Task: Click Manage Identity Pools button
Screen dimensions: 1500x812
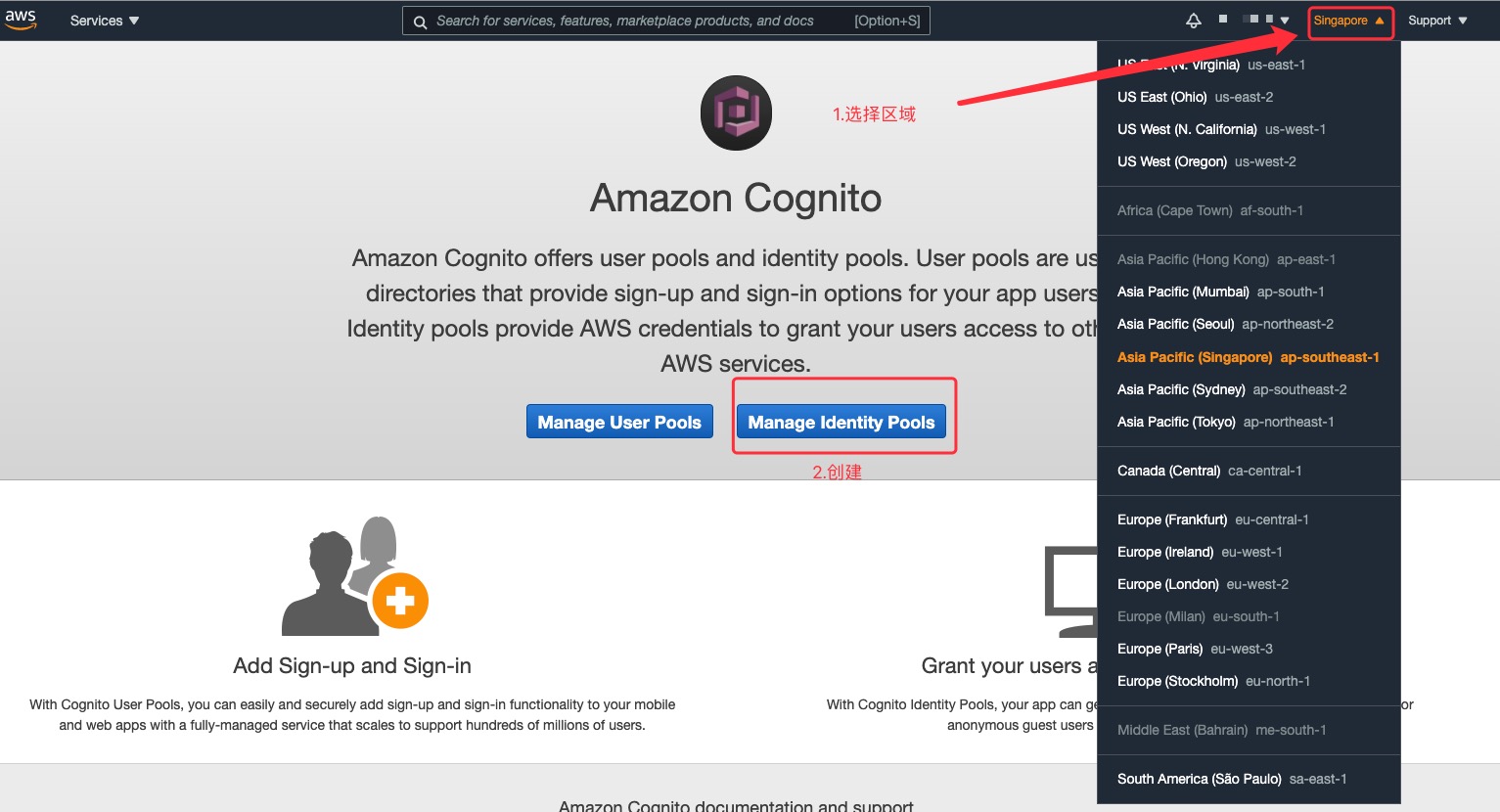Action: pyautogui.click(x=841, y=422)
